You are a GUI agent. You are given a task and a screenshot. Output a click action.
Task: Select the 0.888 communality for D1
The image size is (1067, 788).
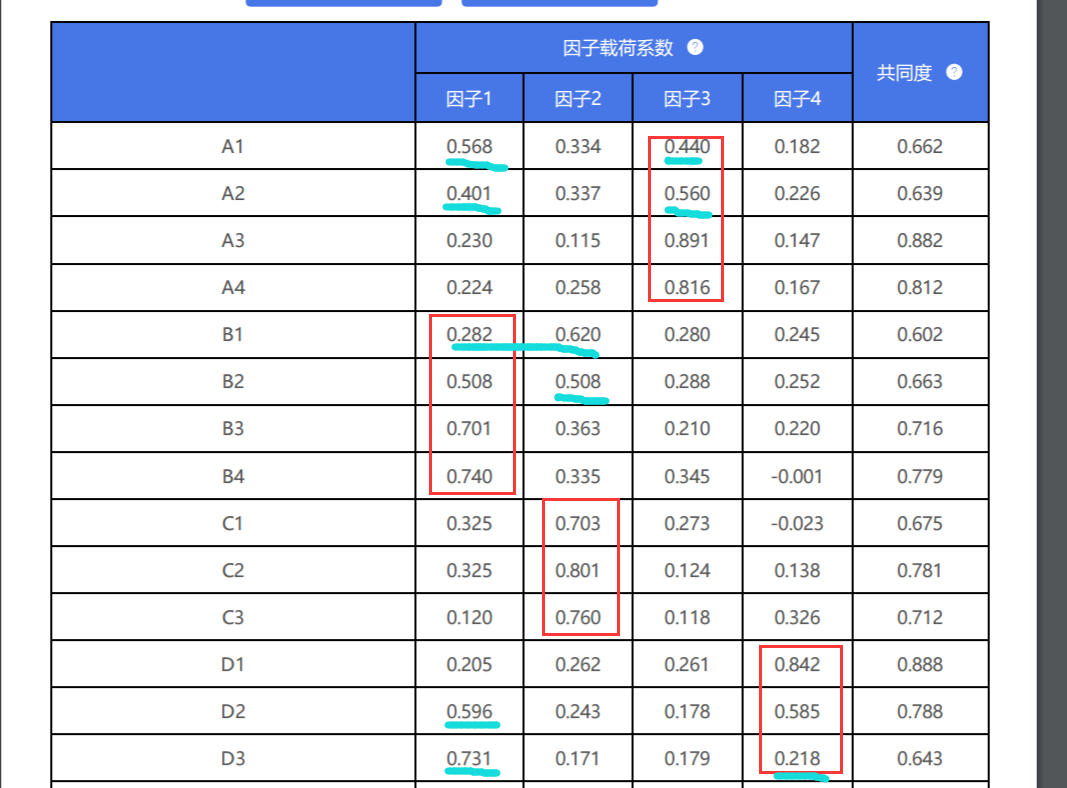[919, 665]
